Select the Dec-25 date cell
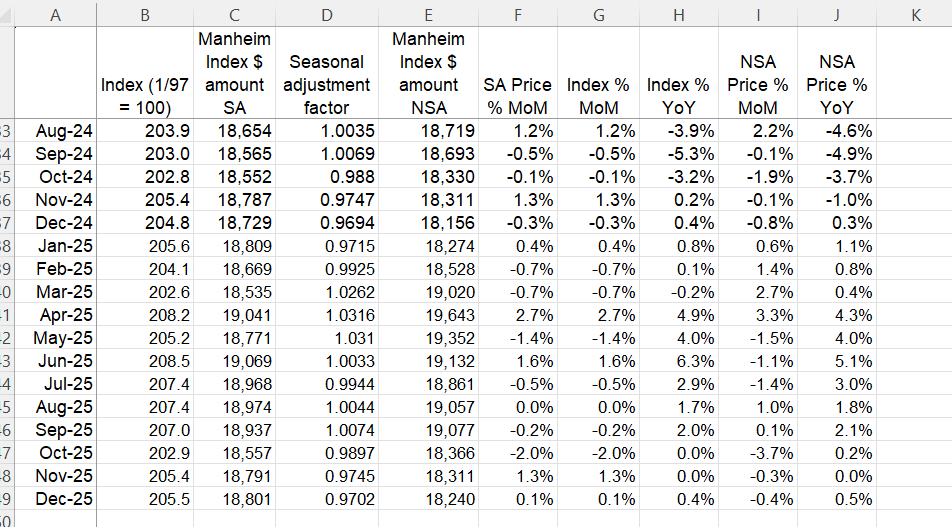 (63, 499)
